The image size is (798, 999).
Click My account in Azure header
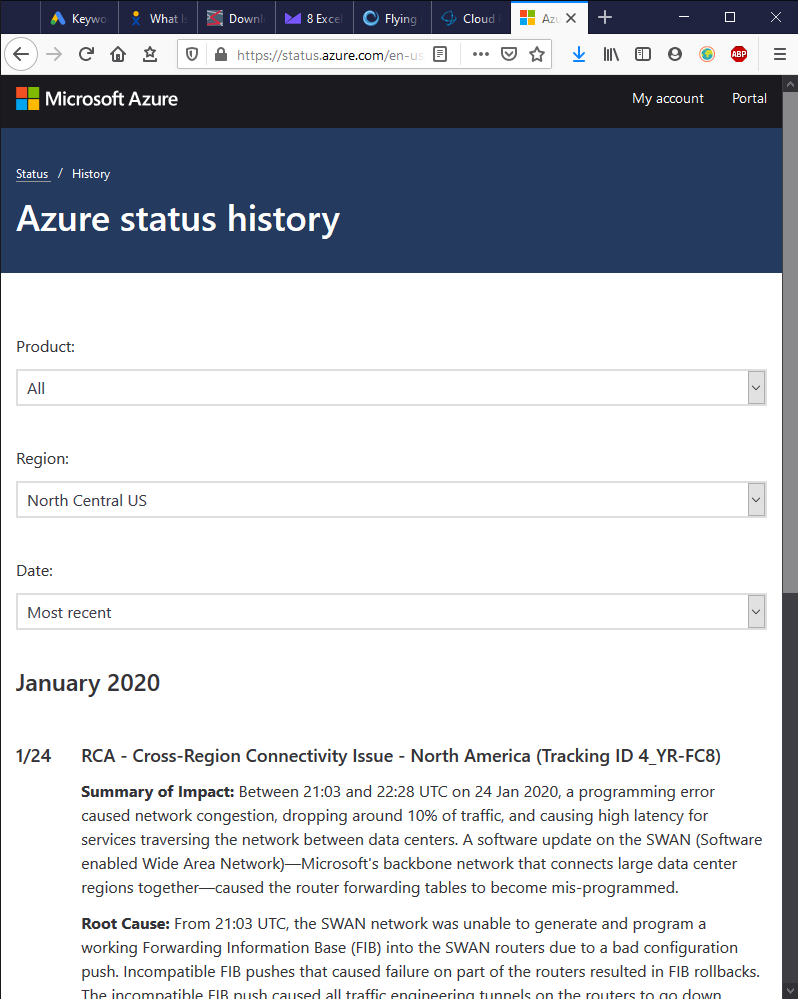point(667,98)
